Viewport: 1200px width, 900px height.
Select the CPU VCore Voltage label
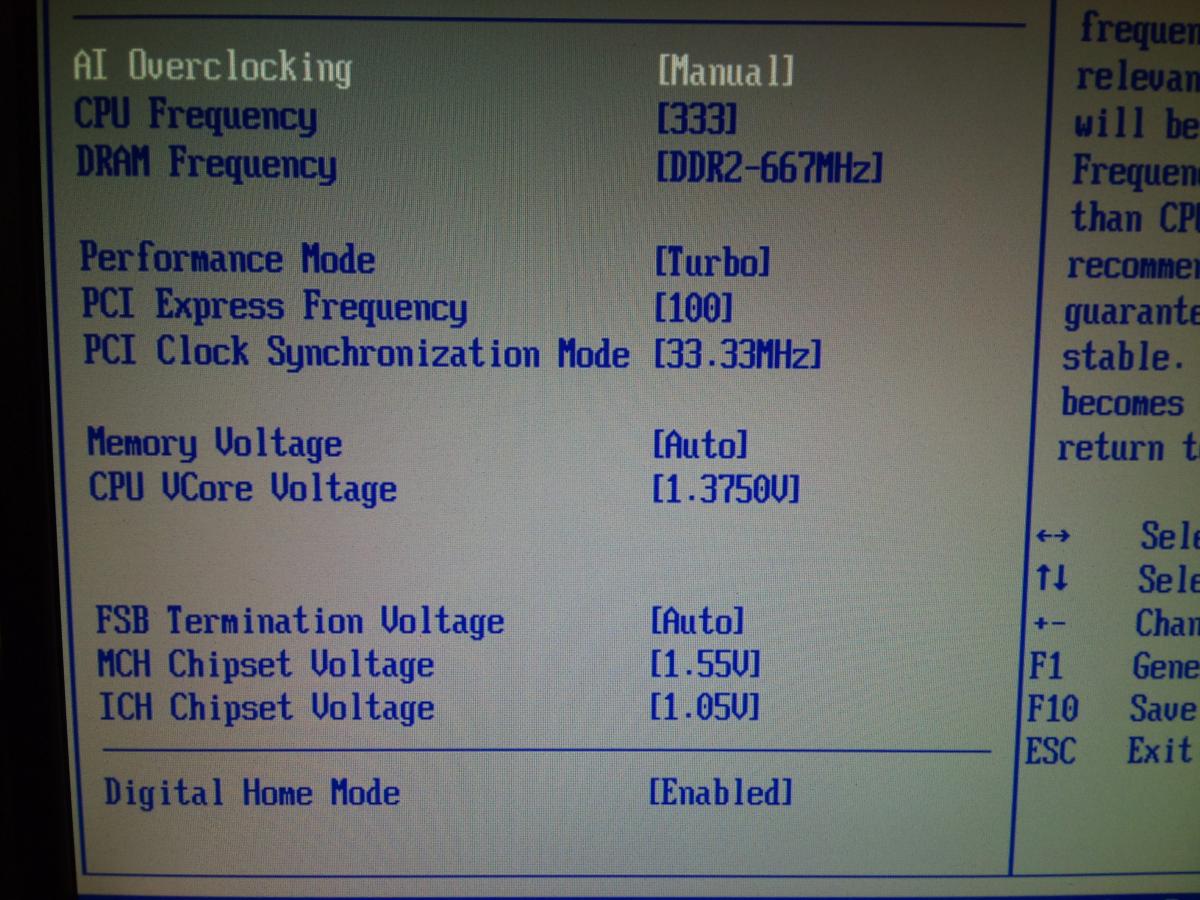pyautogui.click(x=243, y=488)
